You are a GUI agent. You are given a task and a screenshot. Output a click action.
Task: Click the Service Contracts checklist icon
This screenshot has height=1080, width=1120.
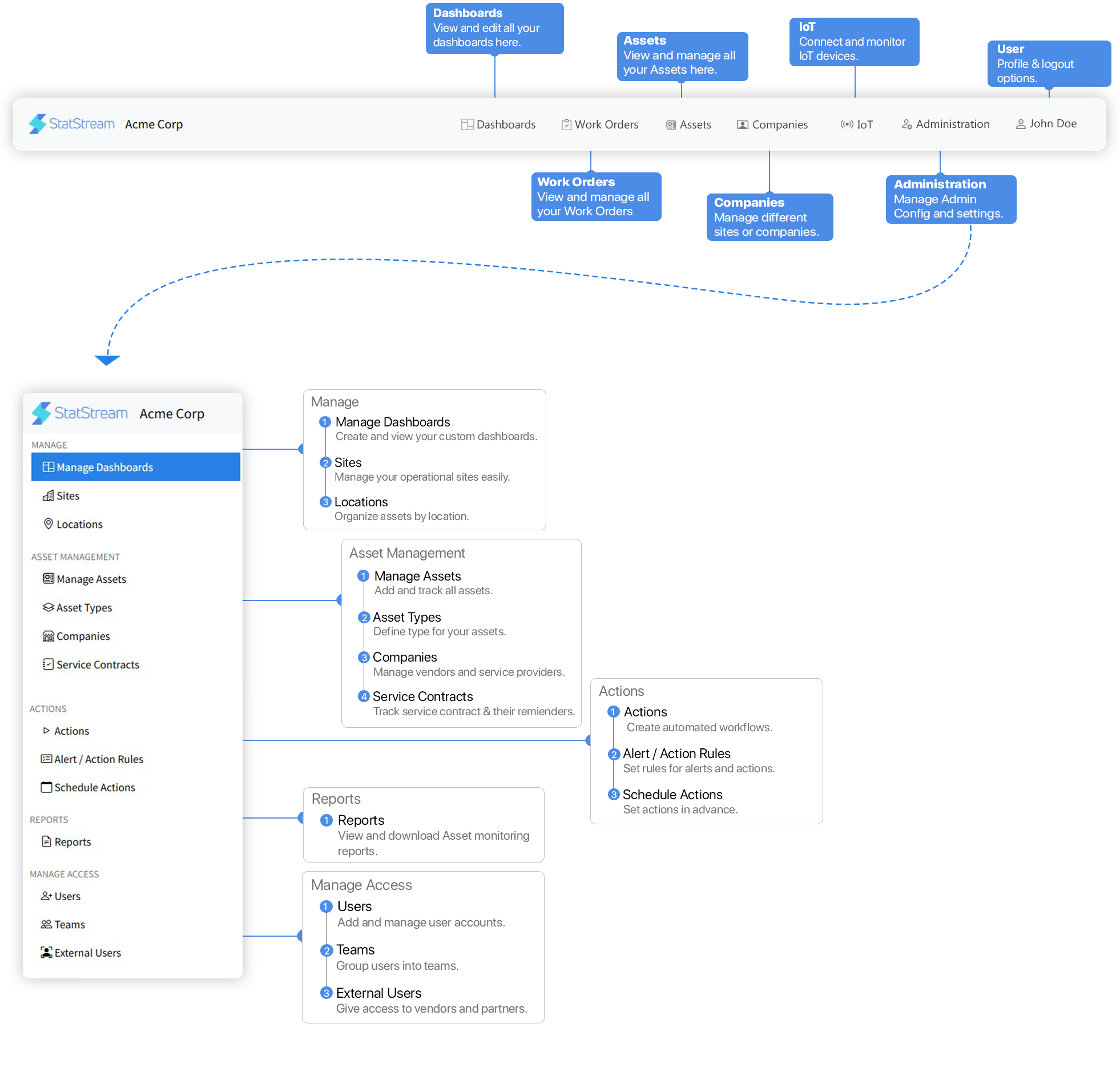point(48,664)
